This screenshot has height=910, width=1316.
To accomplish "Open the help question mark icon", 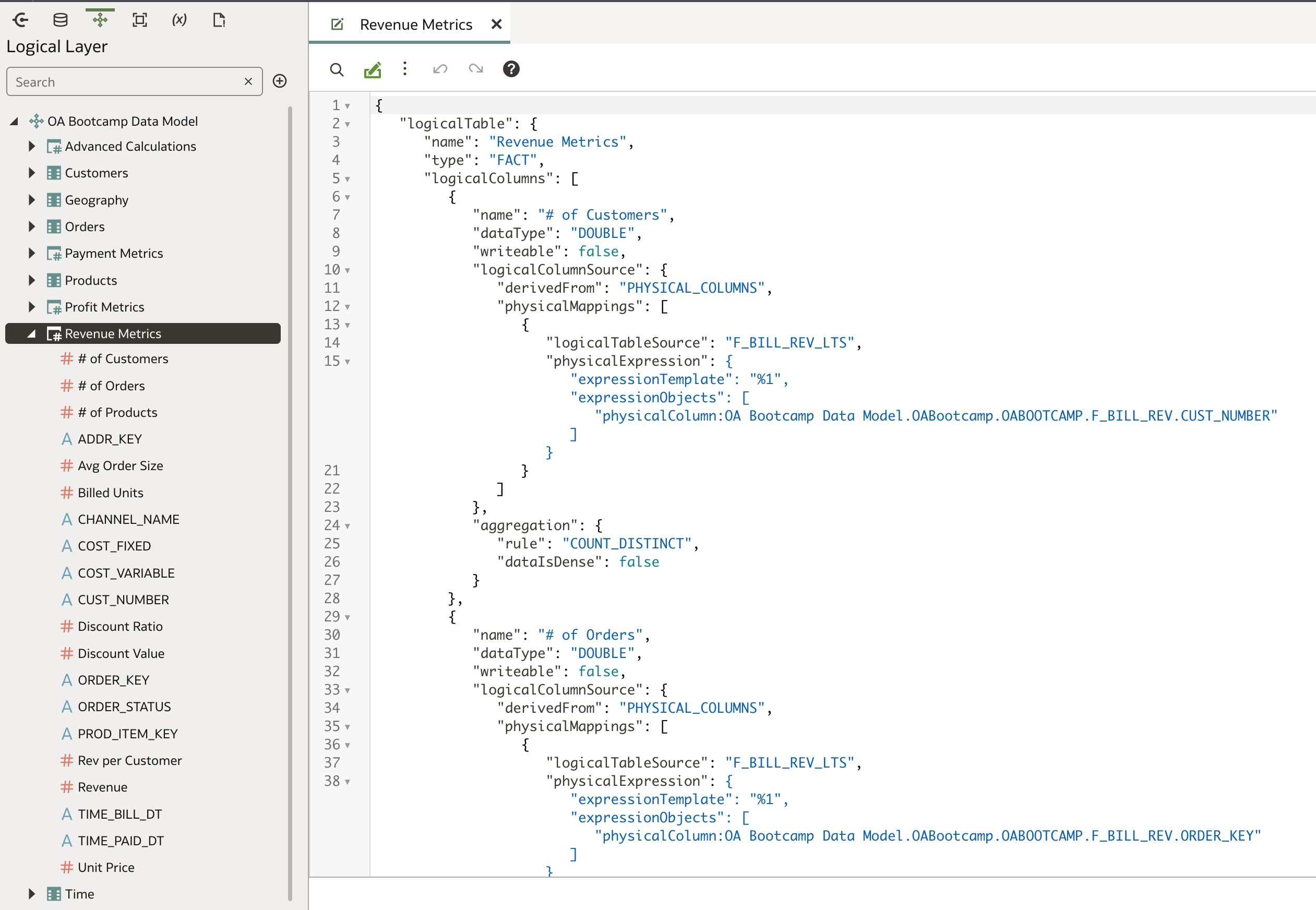I will (x=511, y=69).
